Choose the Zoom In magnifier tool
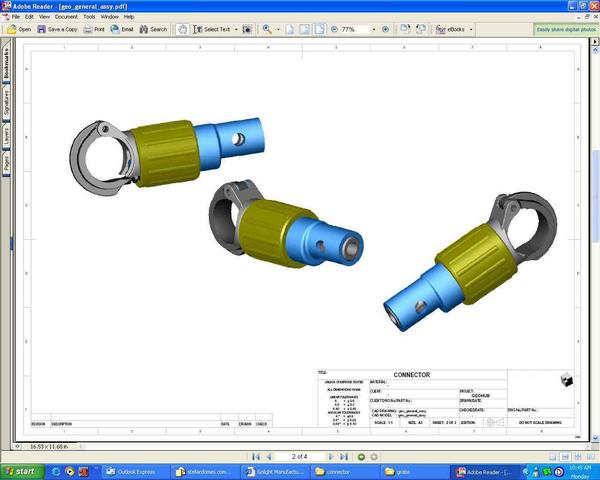The height and width of the screenshot is (480, 600). pyautogui.click(x=267, y=29)
